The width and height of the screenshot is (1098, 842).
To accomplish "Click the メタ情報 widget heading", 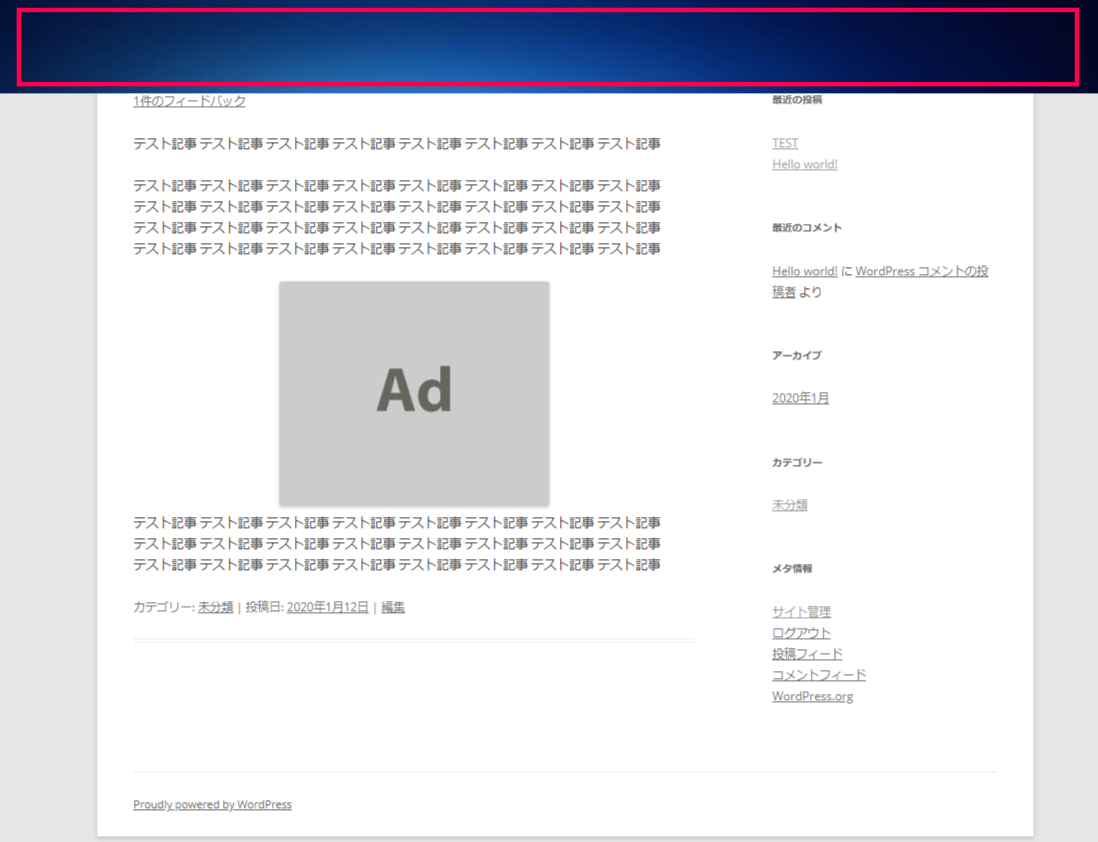I will point(792,569).
